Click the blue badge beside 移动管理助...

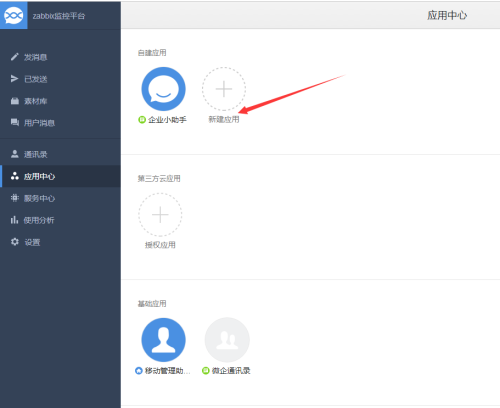click(139, 371)
